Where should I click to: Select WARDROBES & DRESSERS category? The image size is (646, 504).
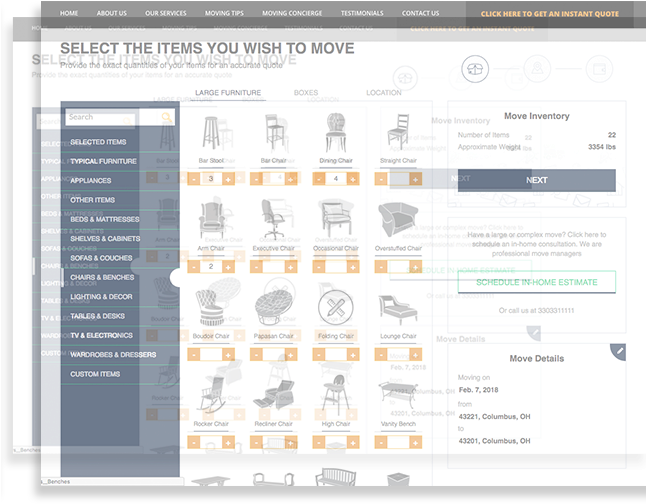(x=113, y=355)
